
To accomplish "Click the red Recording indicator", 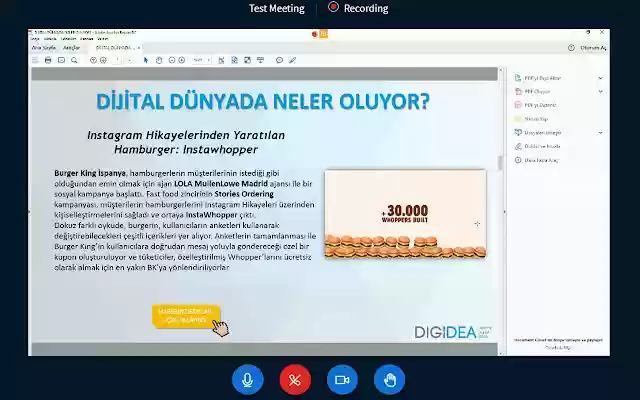I will [358, 8].
